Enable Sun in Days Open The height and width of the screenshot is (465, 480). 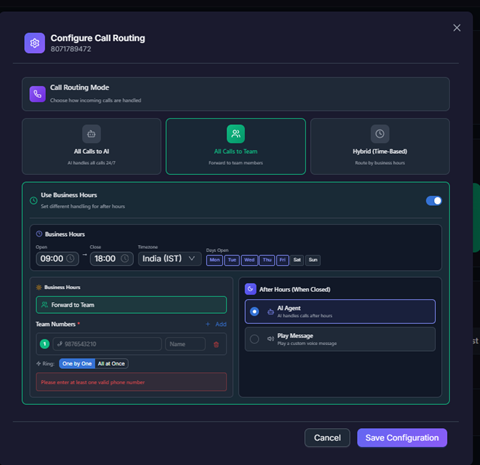coord(313,260)
